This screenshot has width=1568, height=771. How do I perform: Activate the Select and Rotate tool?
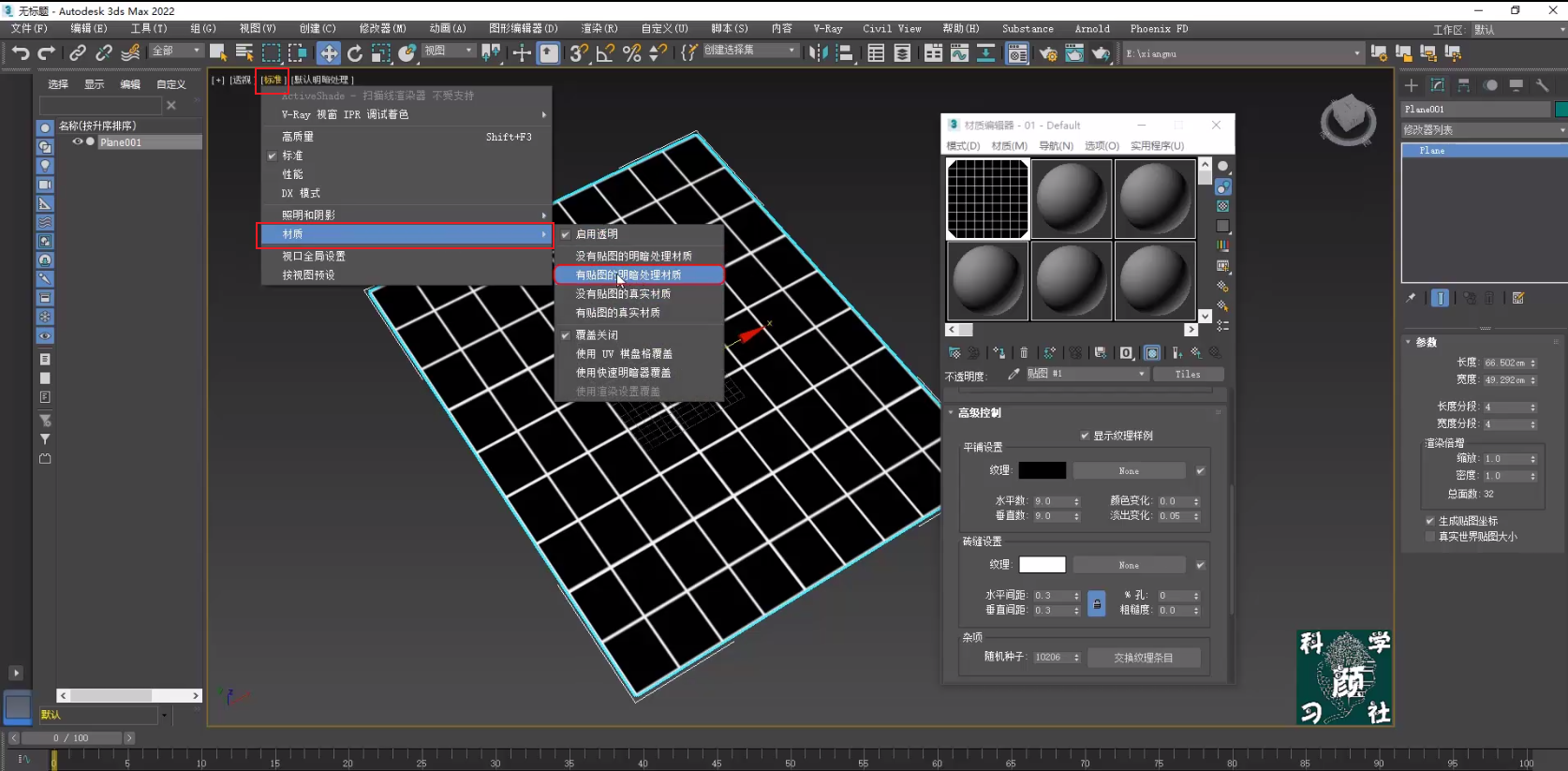[x=355, y=53]
